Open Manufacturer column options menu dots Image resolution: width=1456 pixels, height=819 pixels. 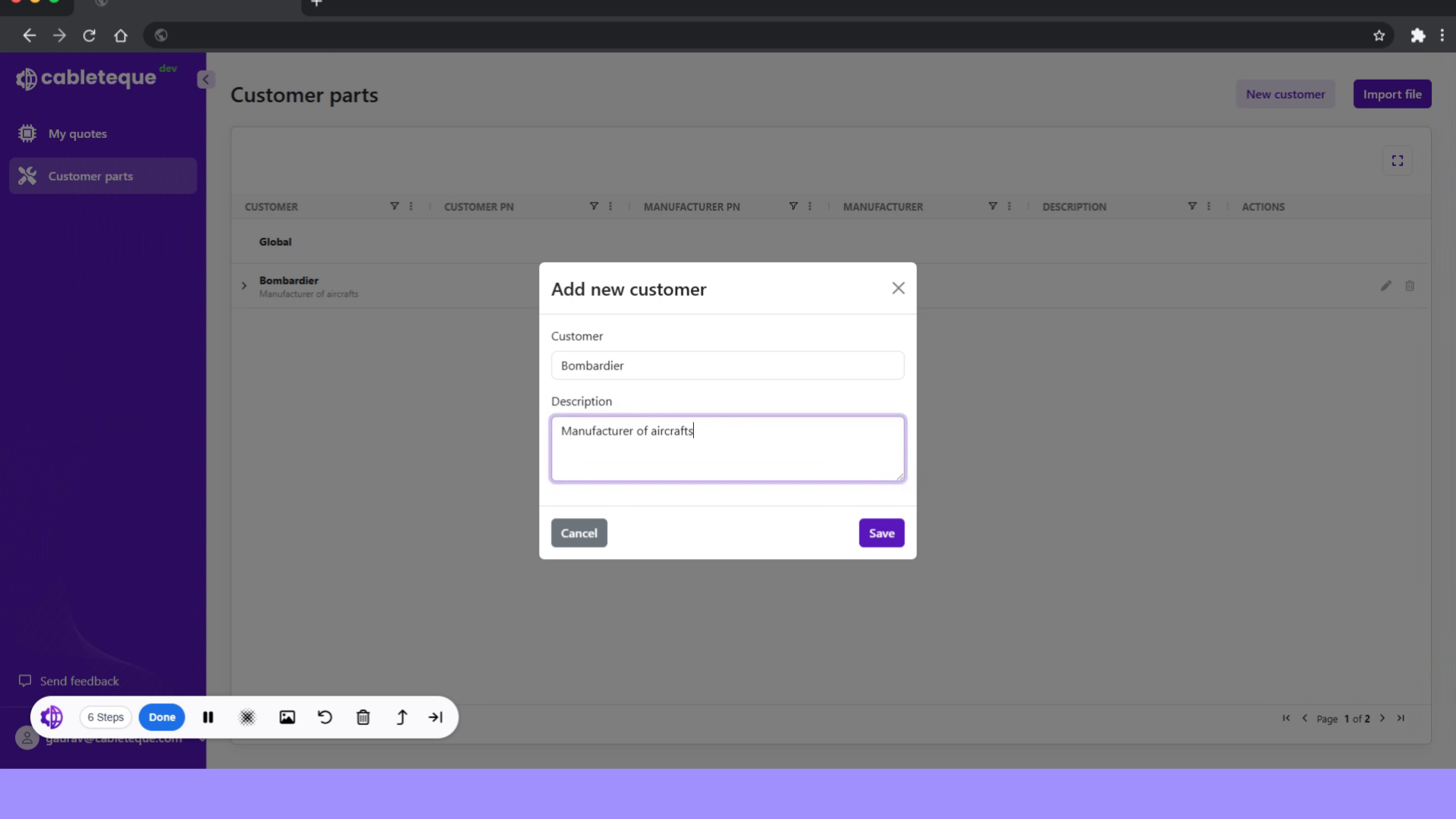[x=1009, y=206]
